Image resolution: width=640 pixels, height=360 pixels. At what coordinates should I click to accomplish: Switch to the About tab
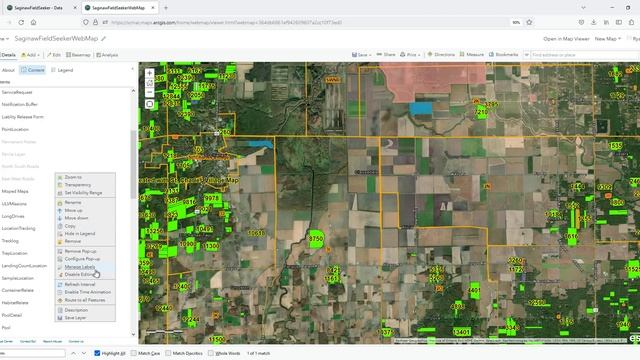click(8, 70)
